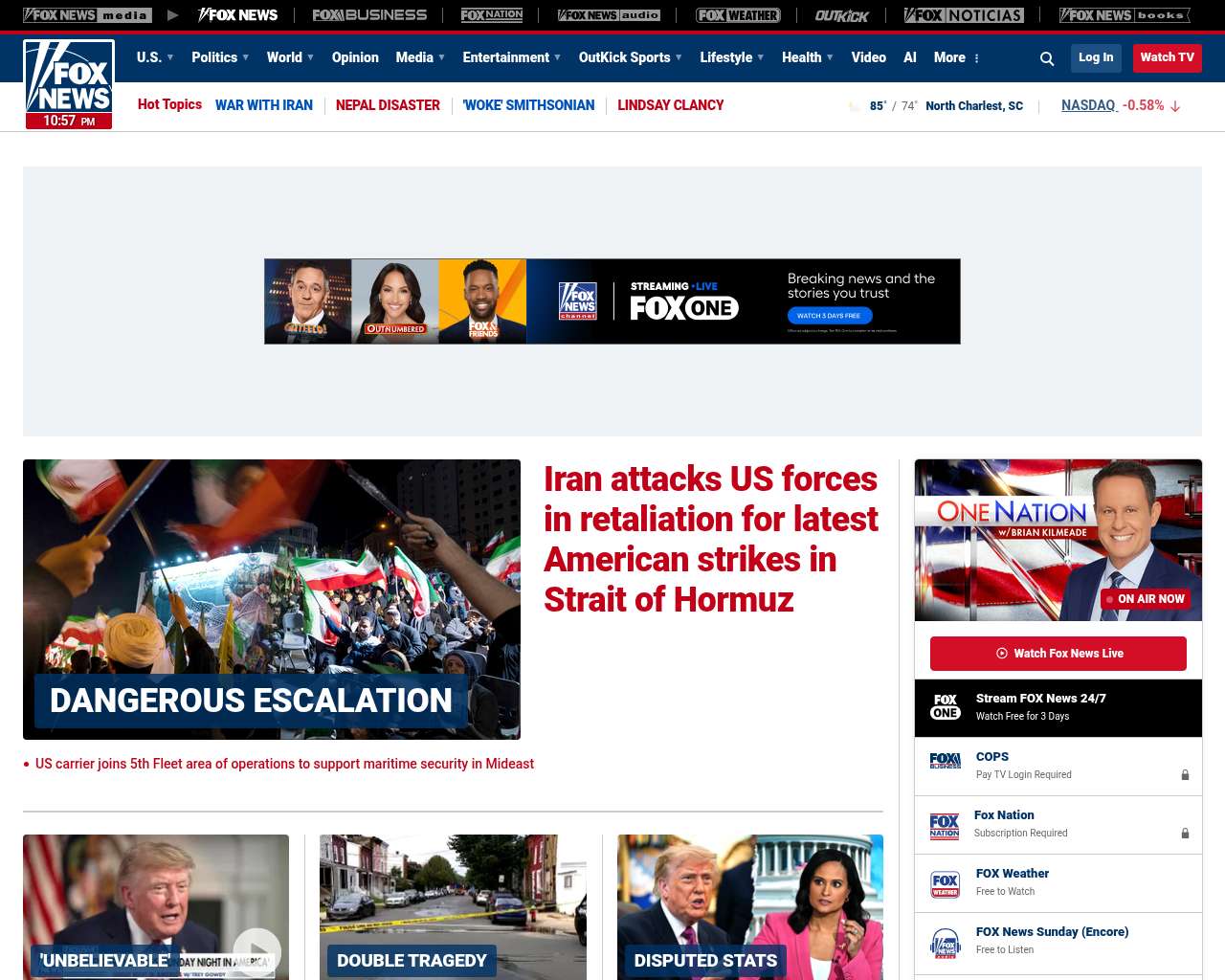
Task: Click the More menu dots icon
Action: point(976,58)
